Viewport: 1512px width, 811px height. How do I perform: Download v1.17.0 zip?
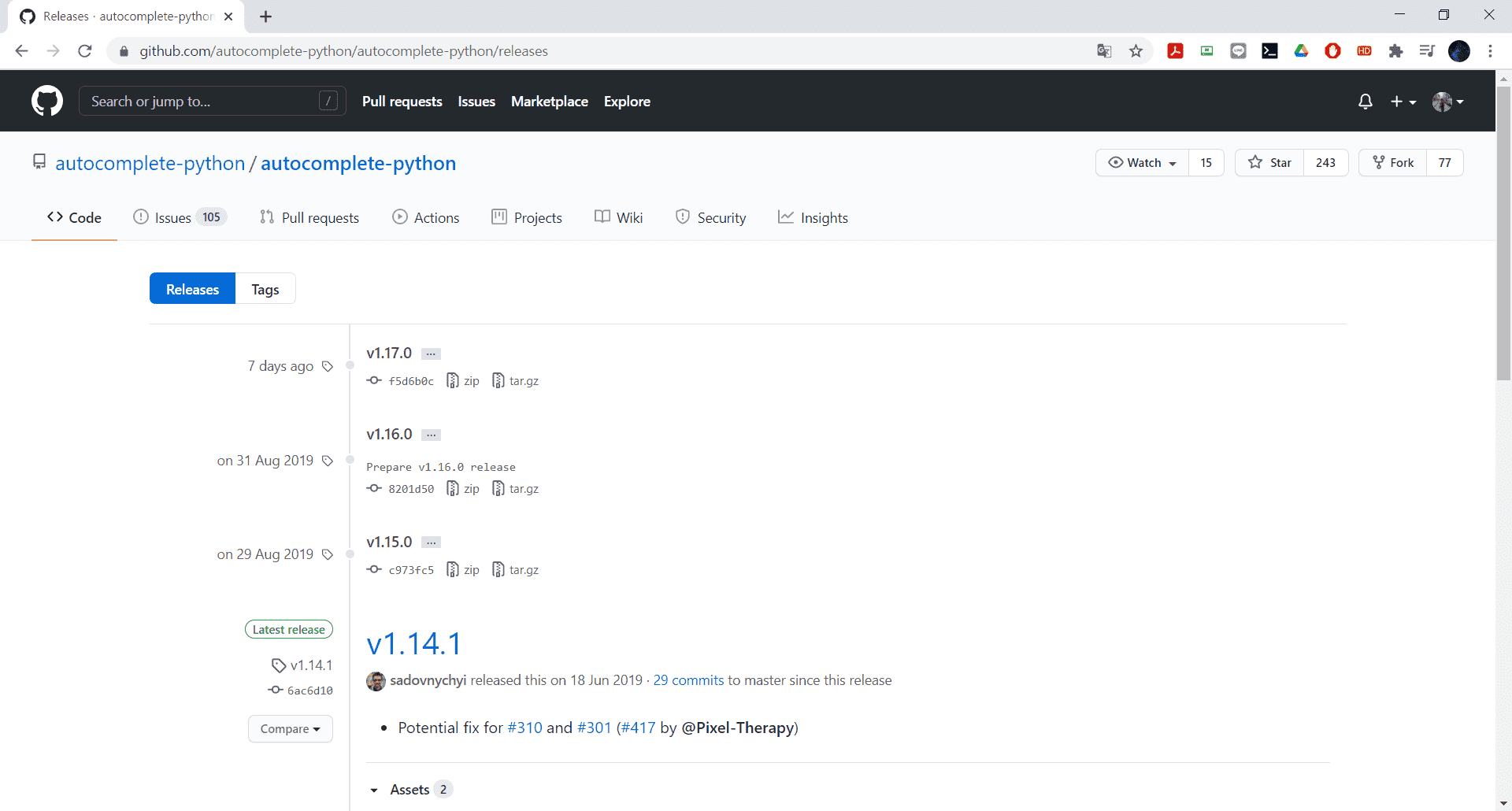[463, 381]
